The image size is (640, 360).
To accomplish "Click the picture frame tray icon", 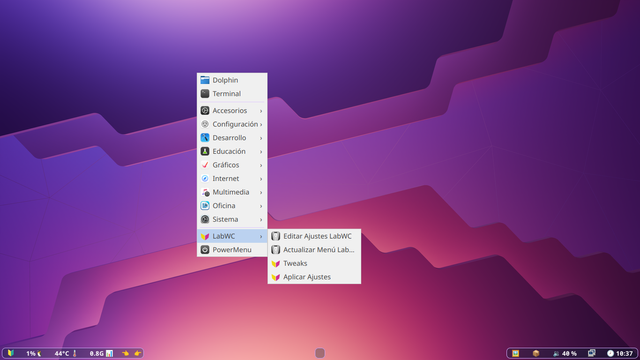I will click(516, 353).
